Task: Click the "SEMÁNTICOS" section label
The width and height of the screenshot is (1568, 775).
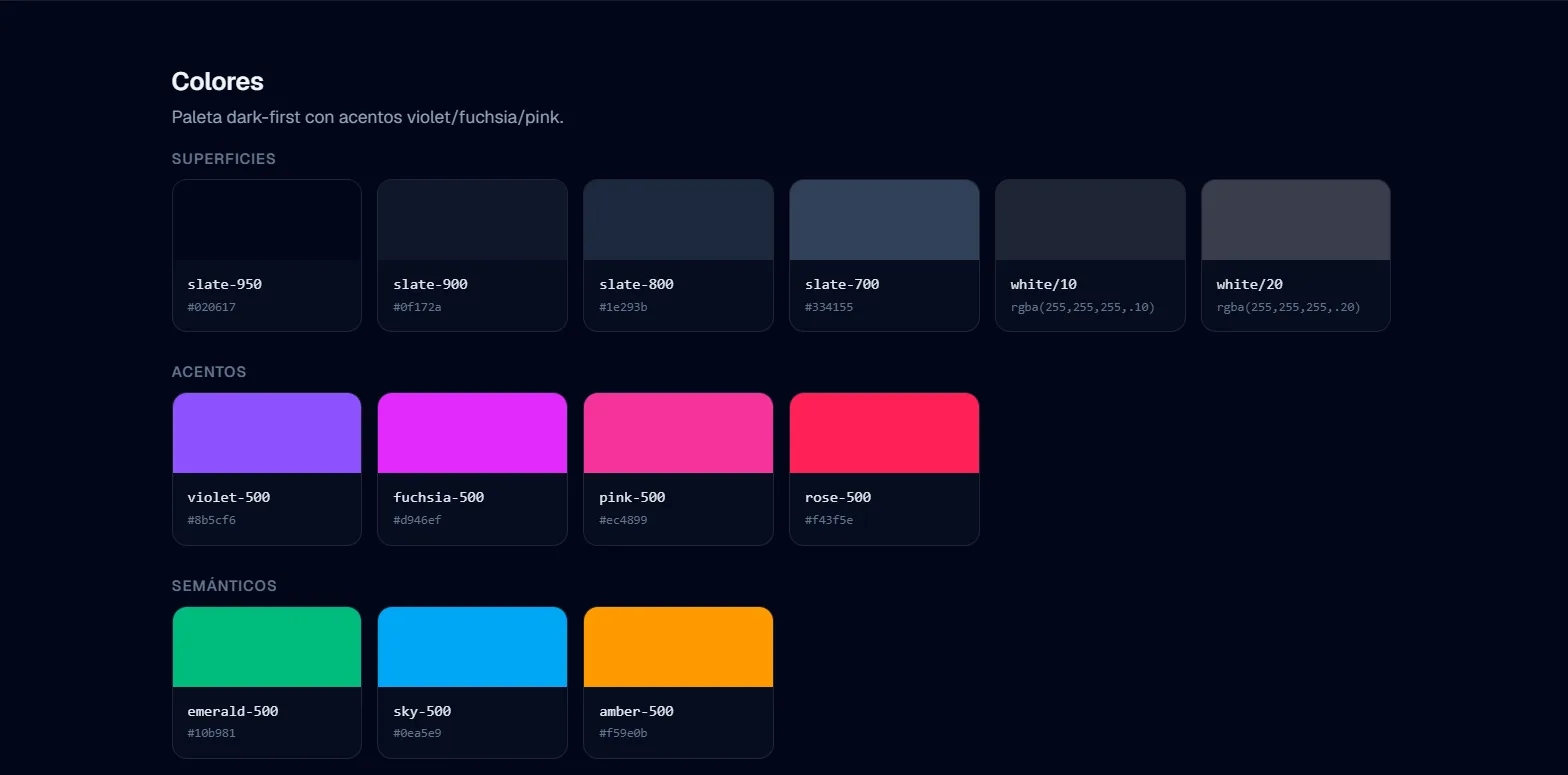Action: tap(224, 585)
